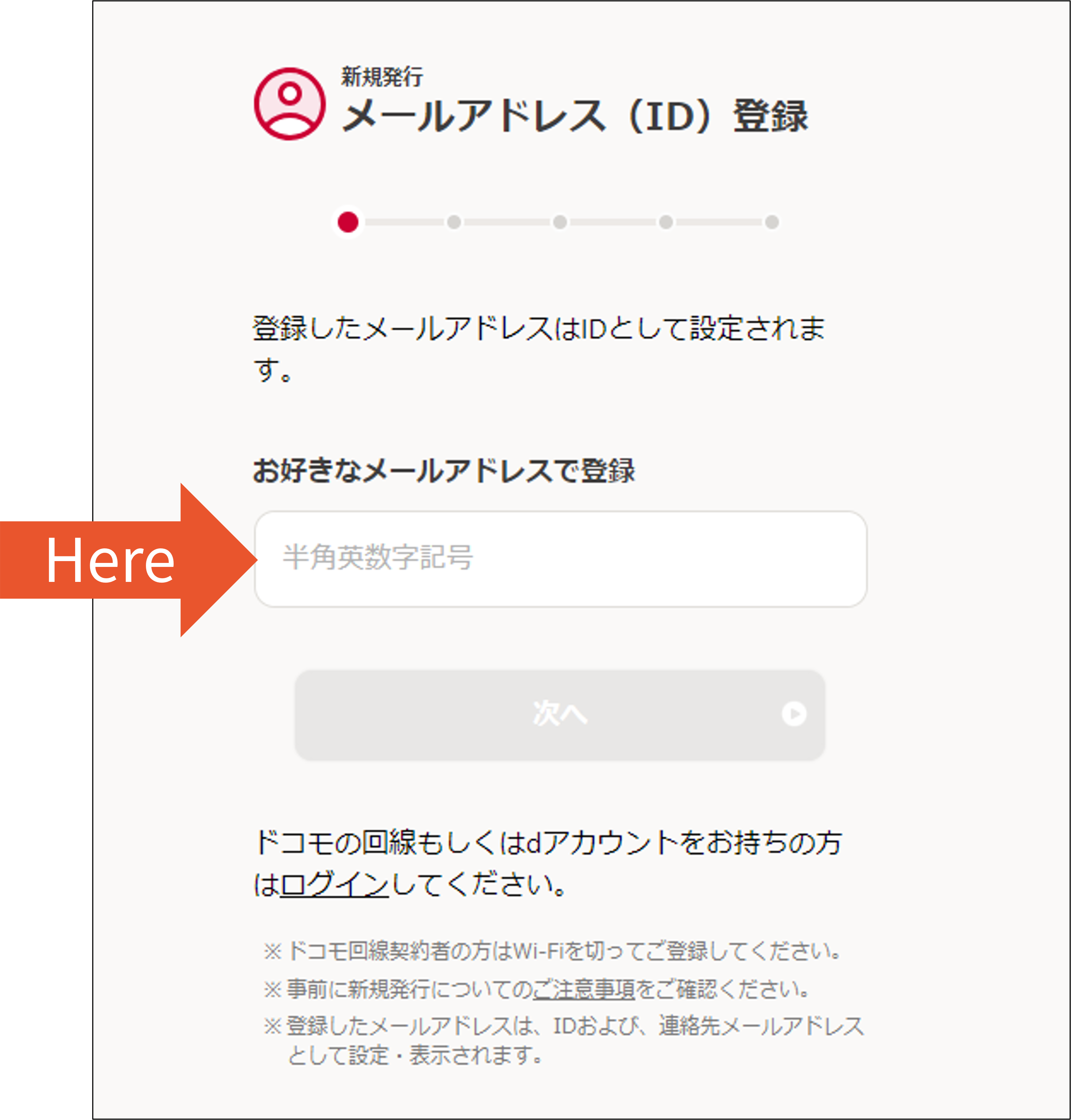Click the note starting with 事前に新規発行について
Screen dimensions: 1071x1120
(537, 989)
